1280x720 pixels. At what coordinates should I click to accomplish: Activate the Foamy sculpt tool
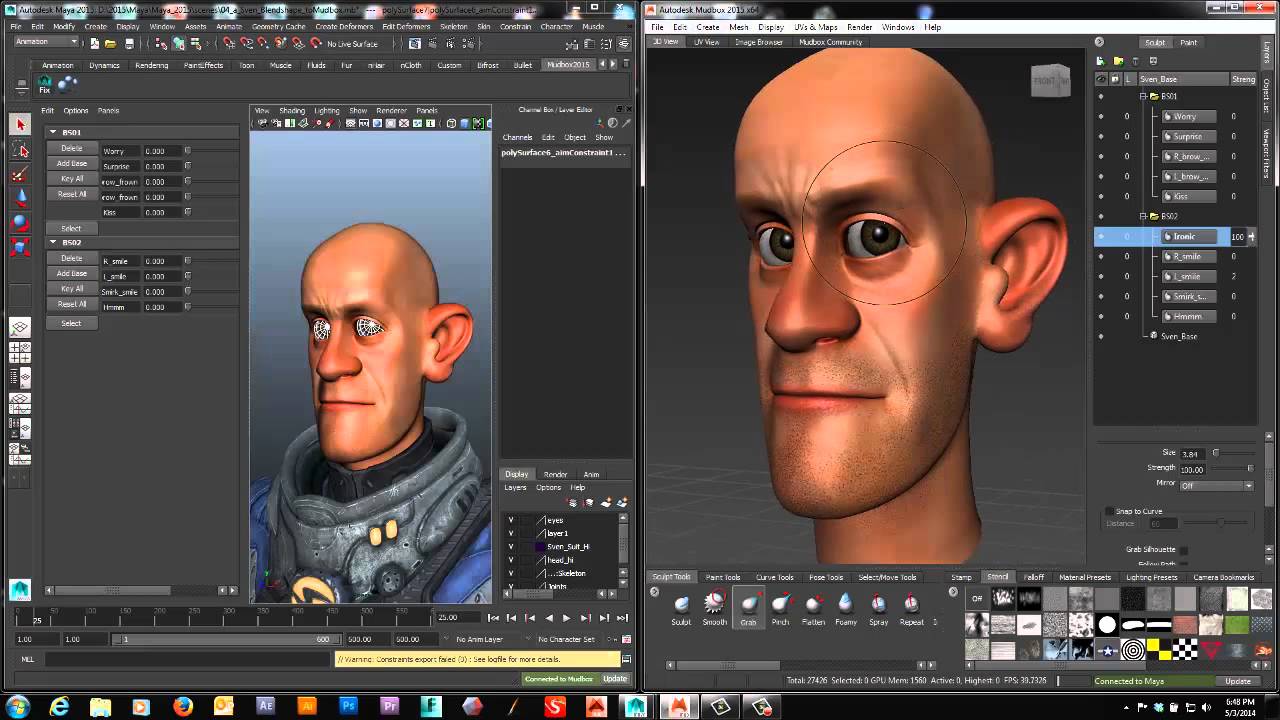tap(846, 603)
